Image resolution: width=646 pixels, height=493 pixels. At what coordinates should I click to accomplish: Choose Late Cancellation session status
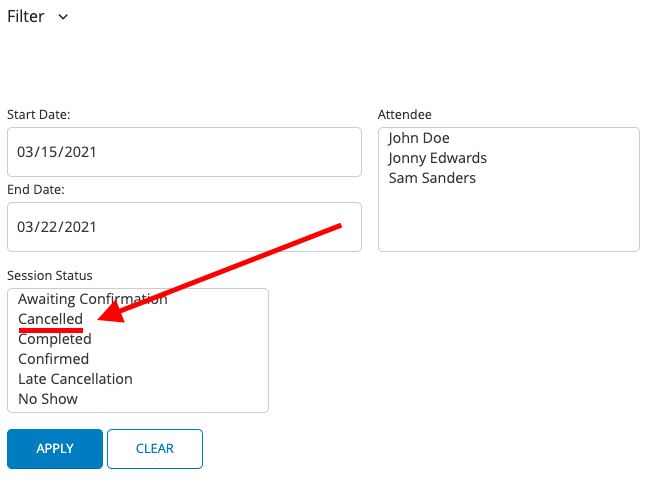click(x=75, y=379)
